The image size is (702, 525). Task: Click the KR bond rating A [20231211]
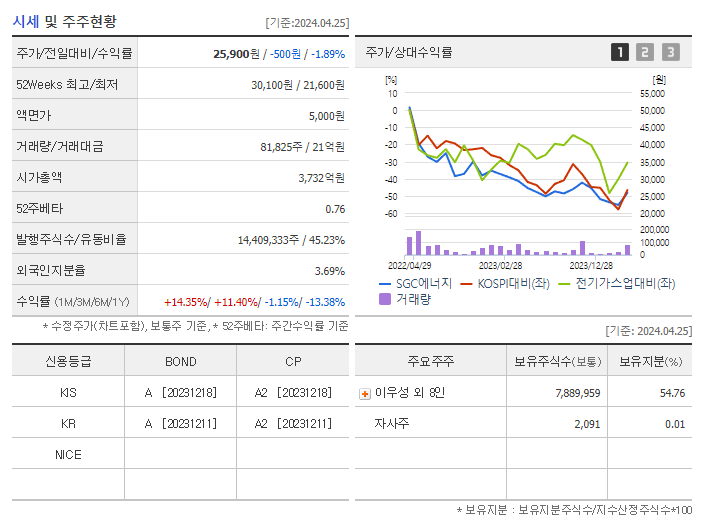[180, 424]
